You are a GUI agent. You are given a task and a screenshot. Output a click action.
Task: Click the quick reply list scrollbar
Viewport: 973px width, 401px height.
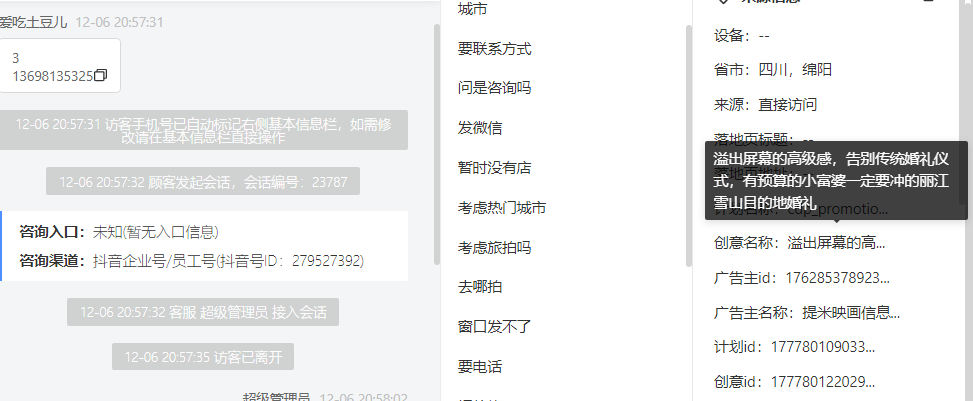[x=688, y=146]
